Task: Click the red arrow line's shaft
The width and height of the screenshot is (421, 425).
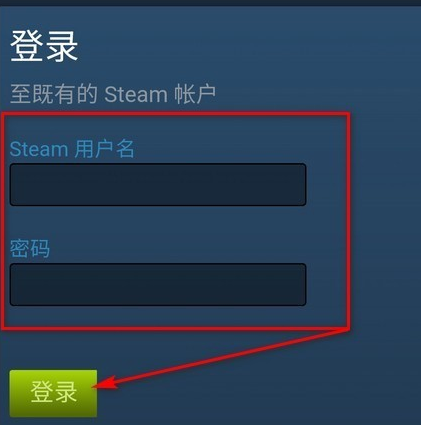Action: coord(230,356)
